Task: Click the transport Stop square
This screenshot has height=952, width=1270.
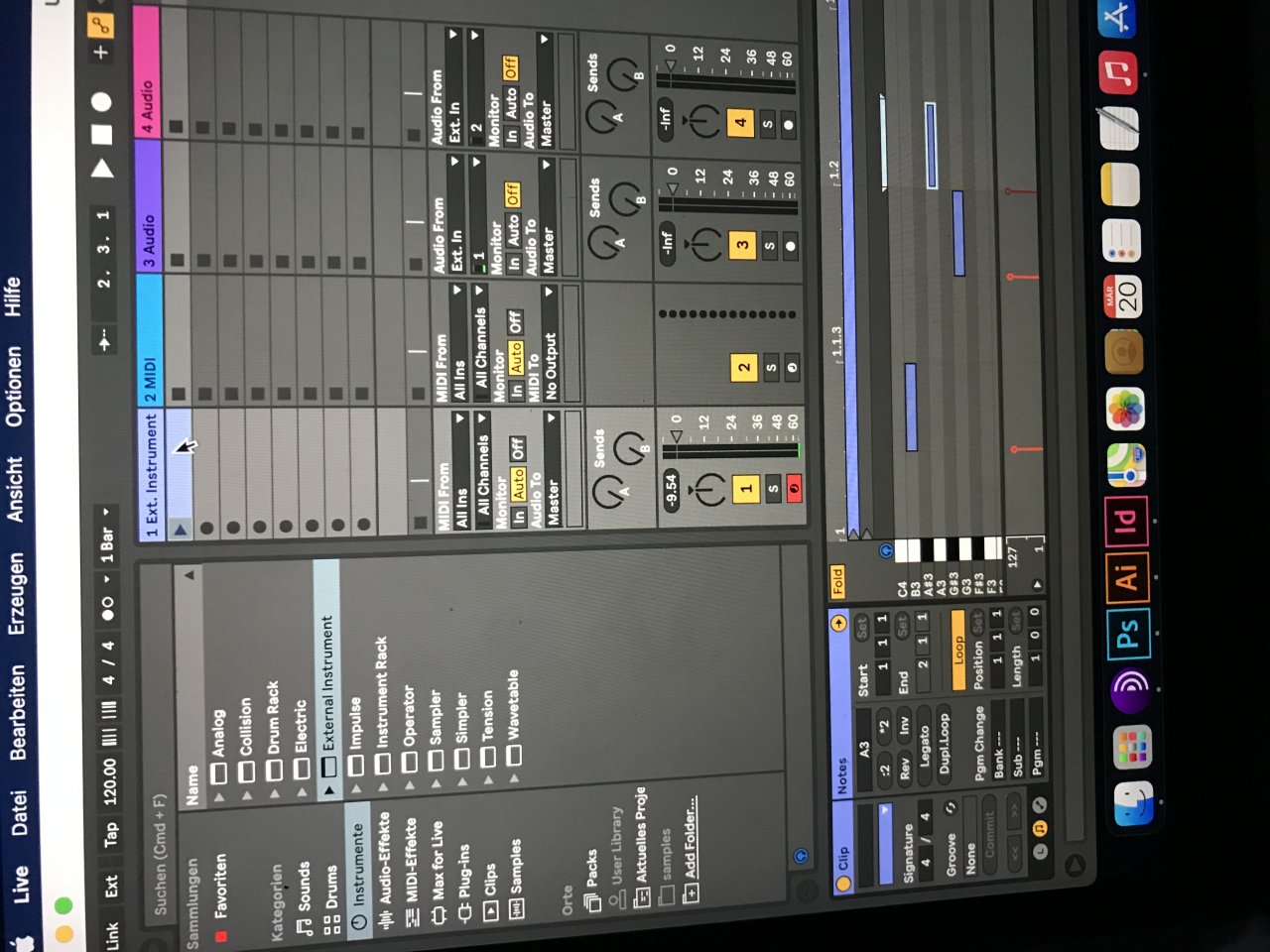Action: [x=102, y=133]
